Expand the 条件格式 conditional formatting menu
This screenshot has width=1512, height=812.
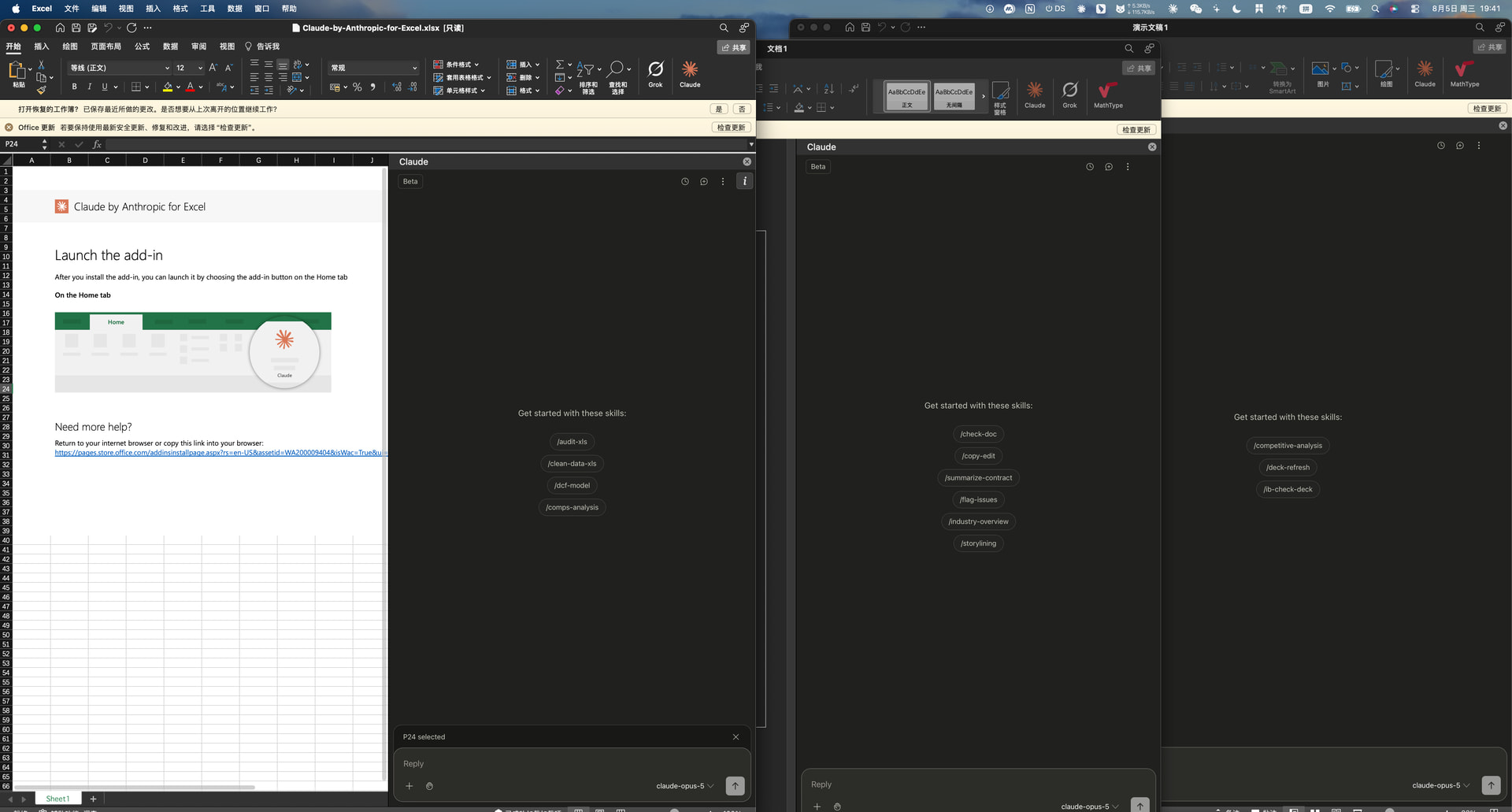point(456,65)
